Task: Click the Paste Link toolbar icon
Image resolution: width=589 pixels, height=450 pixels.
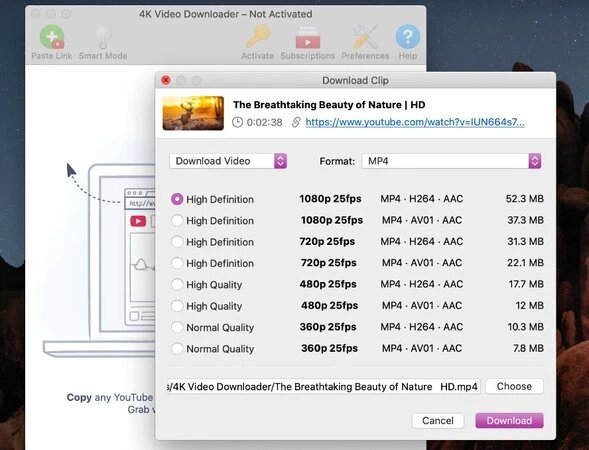Action: click(52, 37)
